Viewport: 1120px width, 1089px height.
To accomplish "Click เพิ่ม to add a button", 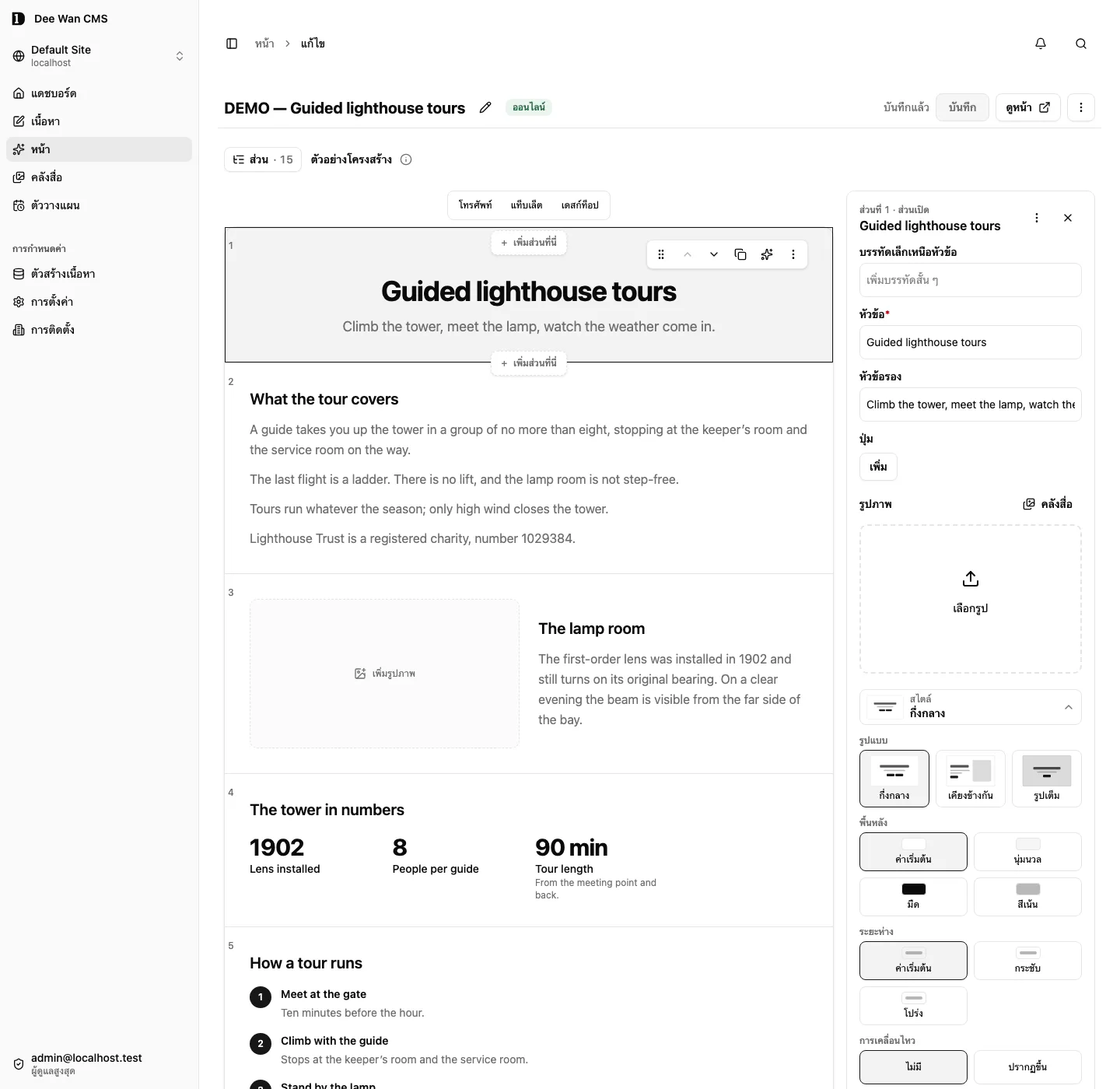I will [x=879, y=467].
